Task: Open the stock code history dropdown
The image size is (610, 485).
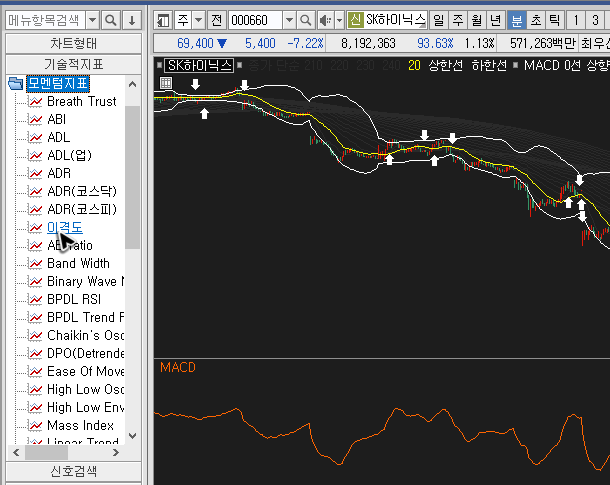Action: 289,20
